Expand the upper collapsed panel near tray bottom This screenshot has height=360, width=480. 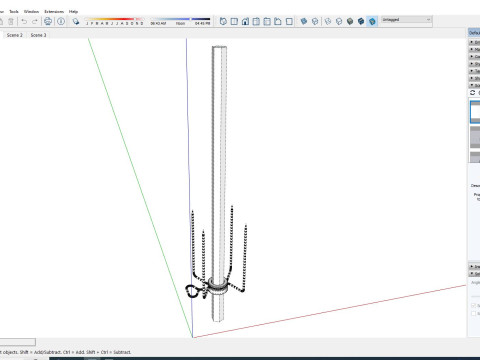[x=472, y=266]
